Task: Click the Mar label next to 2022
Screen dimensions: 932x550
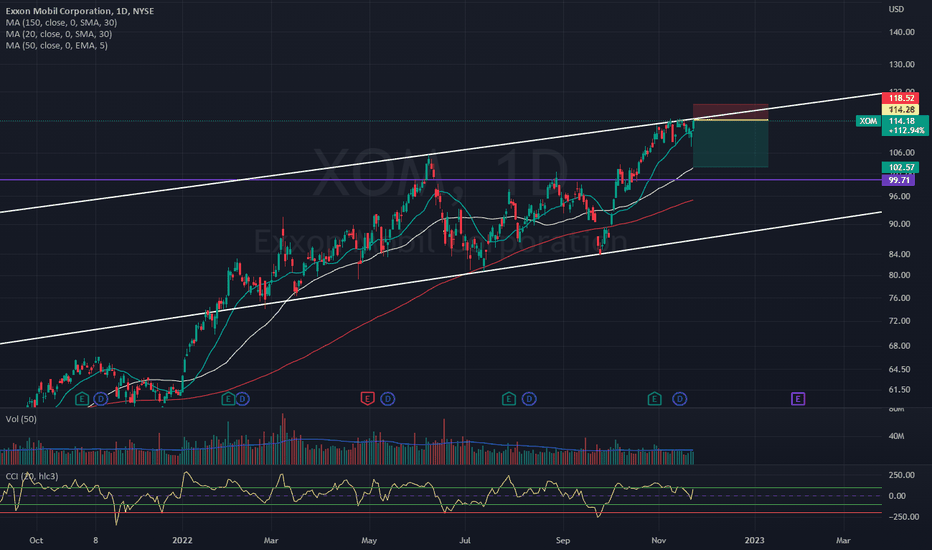Action: coord(271,540)
